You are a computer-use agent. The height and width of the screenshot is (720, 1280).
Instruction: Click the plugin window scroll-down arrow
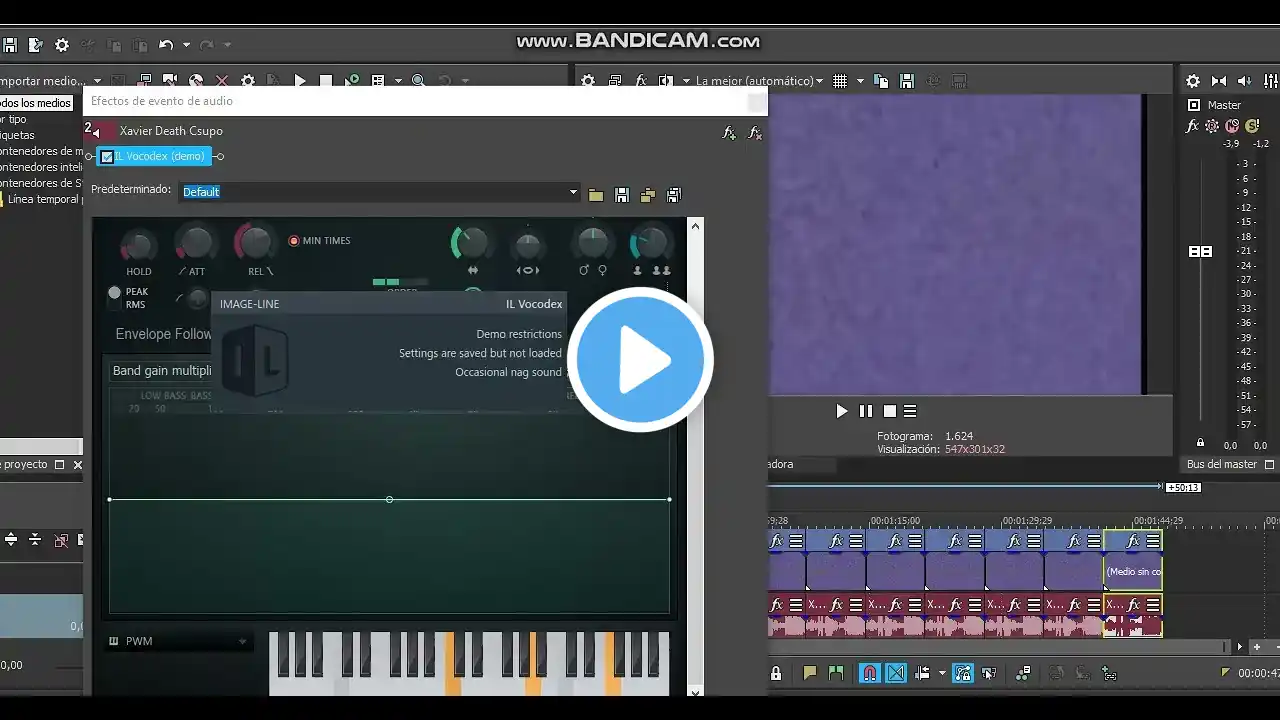click(x=695, y=690)
